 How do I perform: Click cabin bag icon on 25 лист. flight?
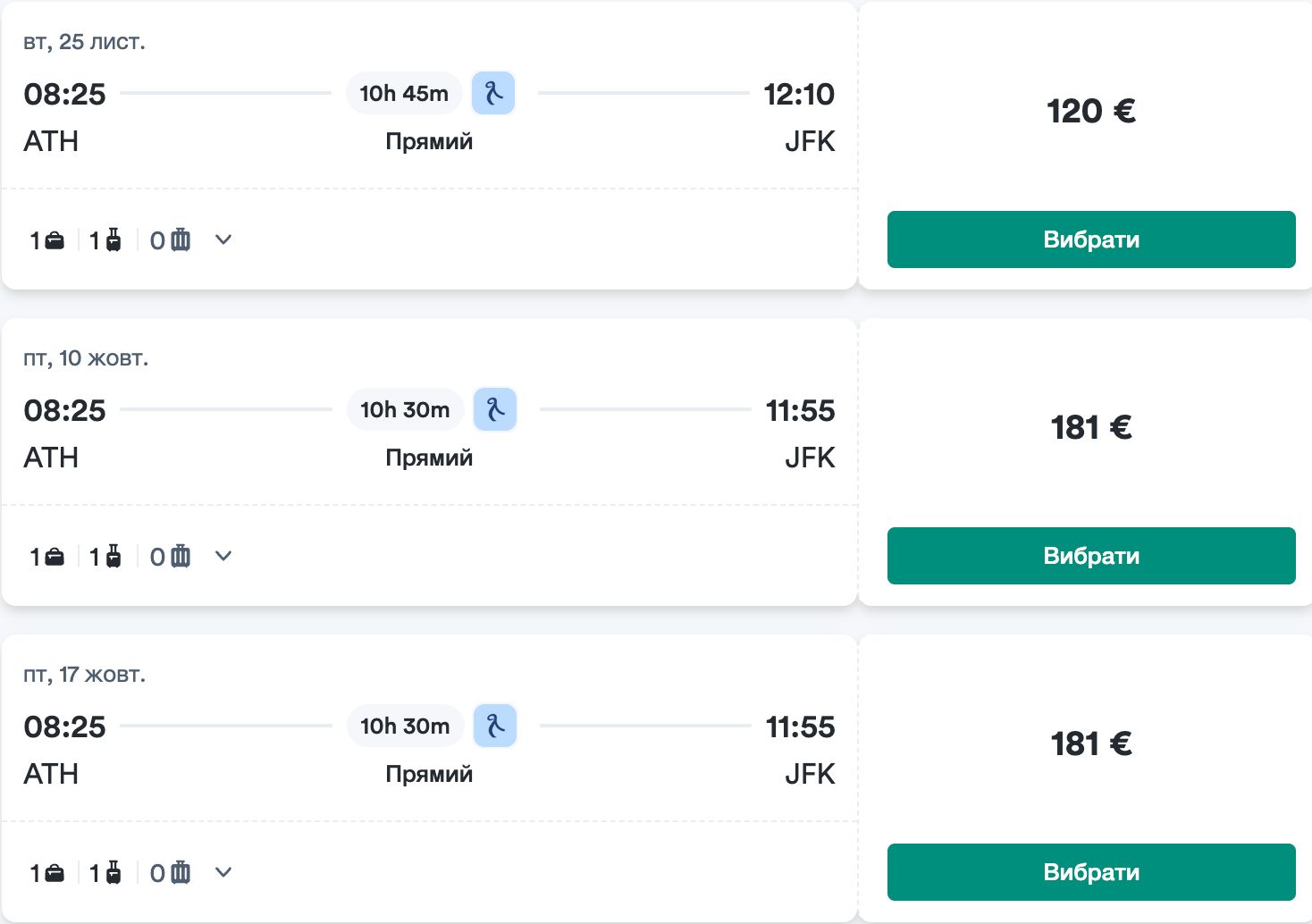point(114,240)
